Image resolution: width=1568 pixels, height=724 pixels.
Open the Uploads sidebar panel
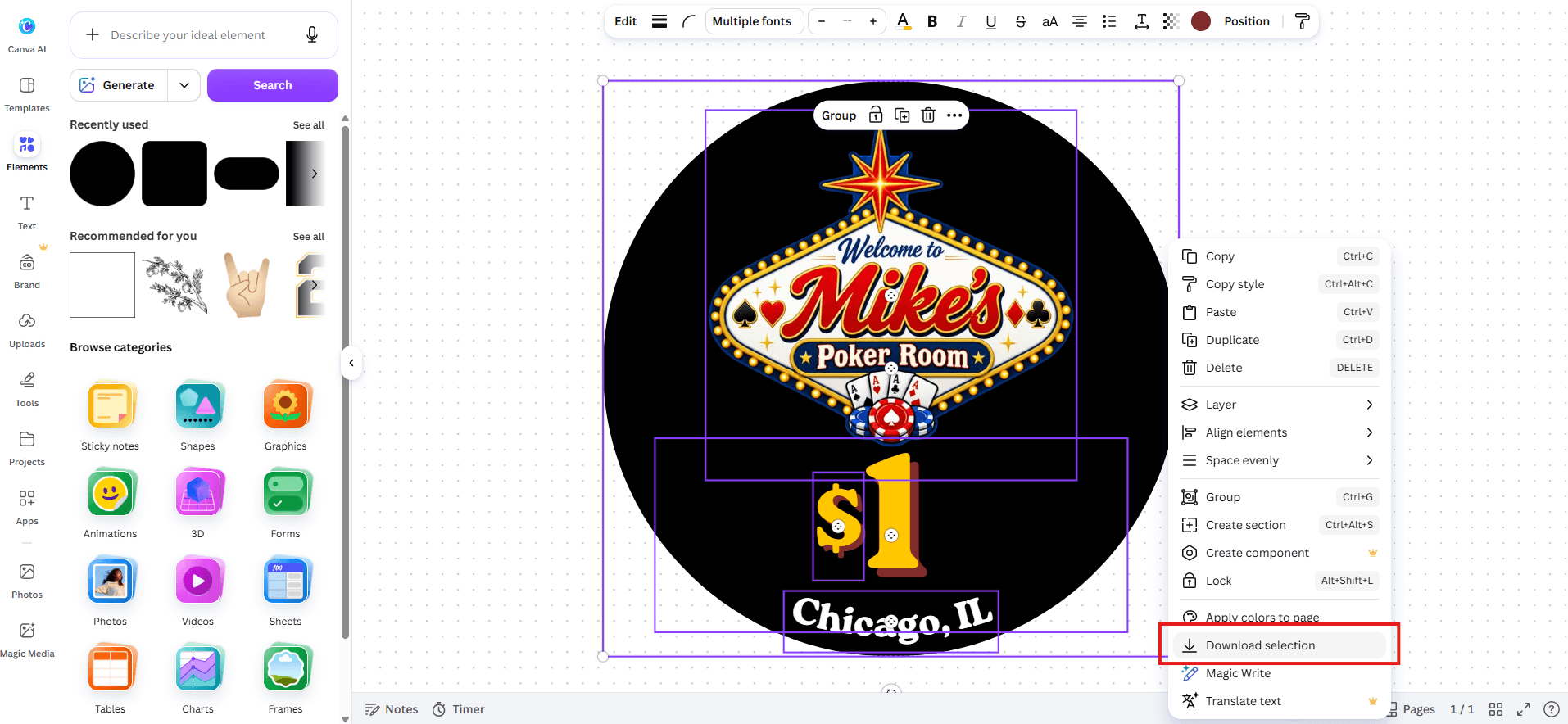27,330
